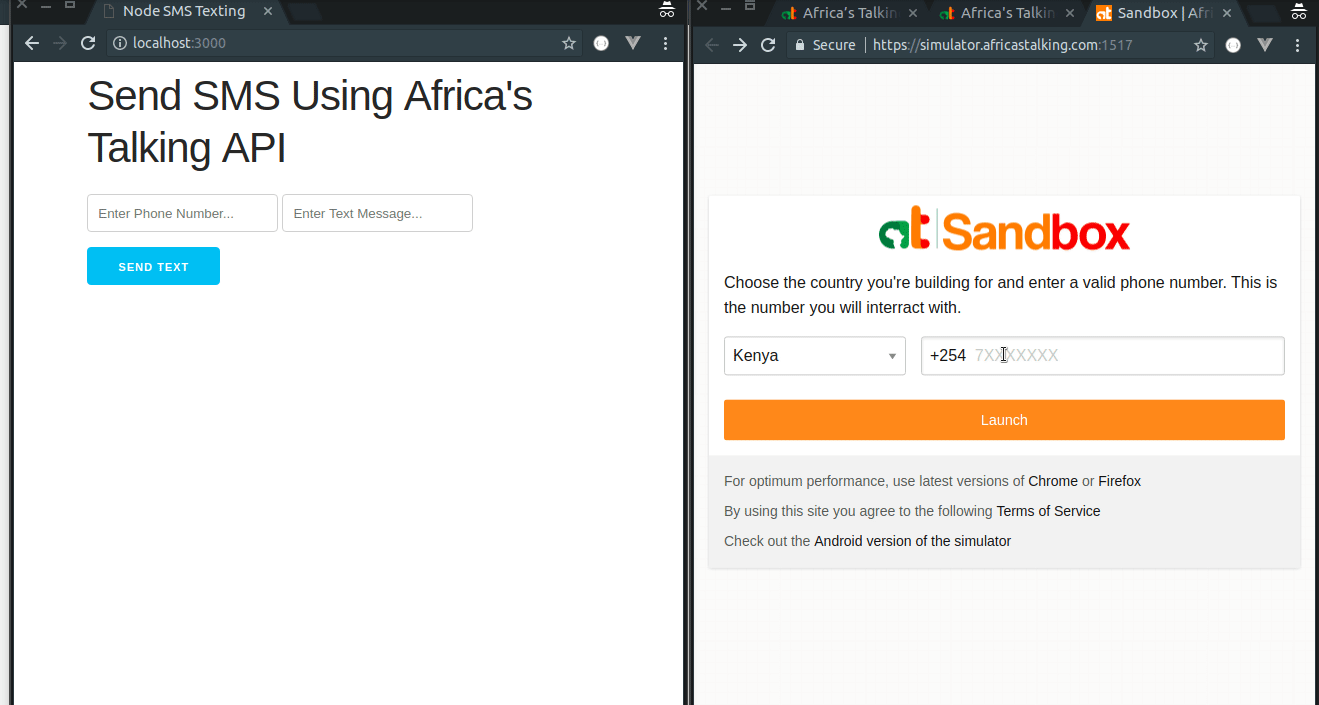Open the Kenya country dropdown
This screenshot has width=1319, height=705.
(815, 356)
